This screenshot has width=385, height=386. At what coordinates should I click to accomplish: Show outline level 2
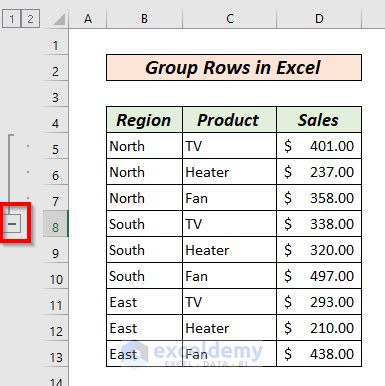pyautogui.click(x=30, y=19)
